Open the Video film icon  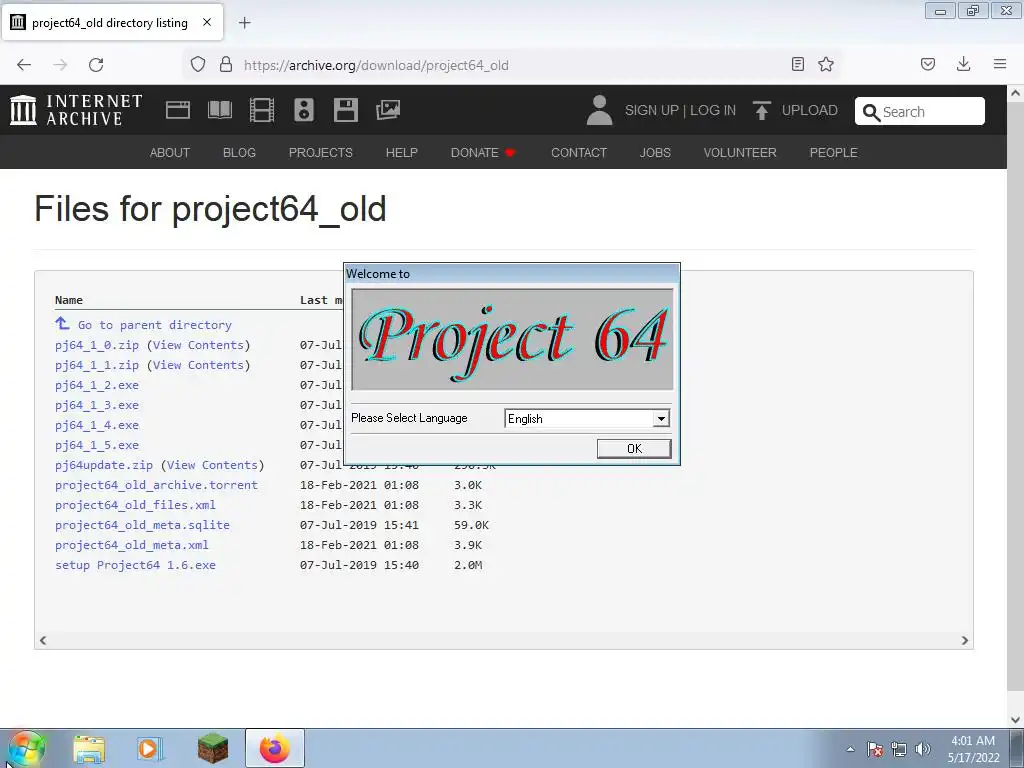point(262,110)
